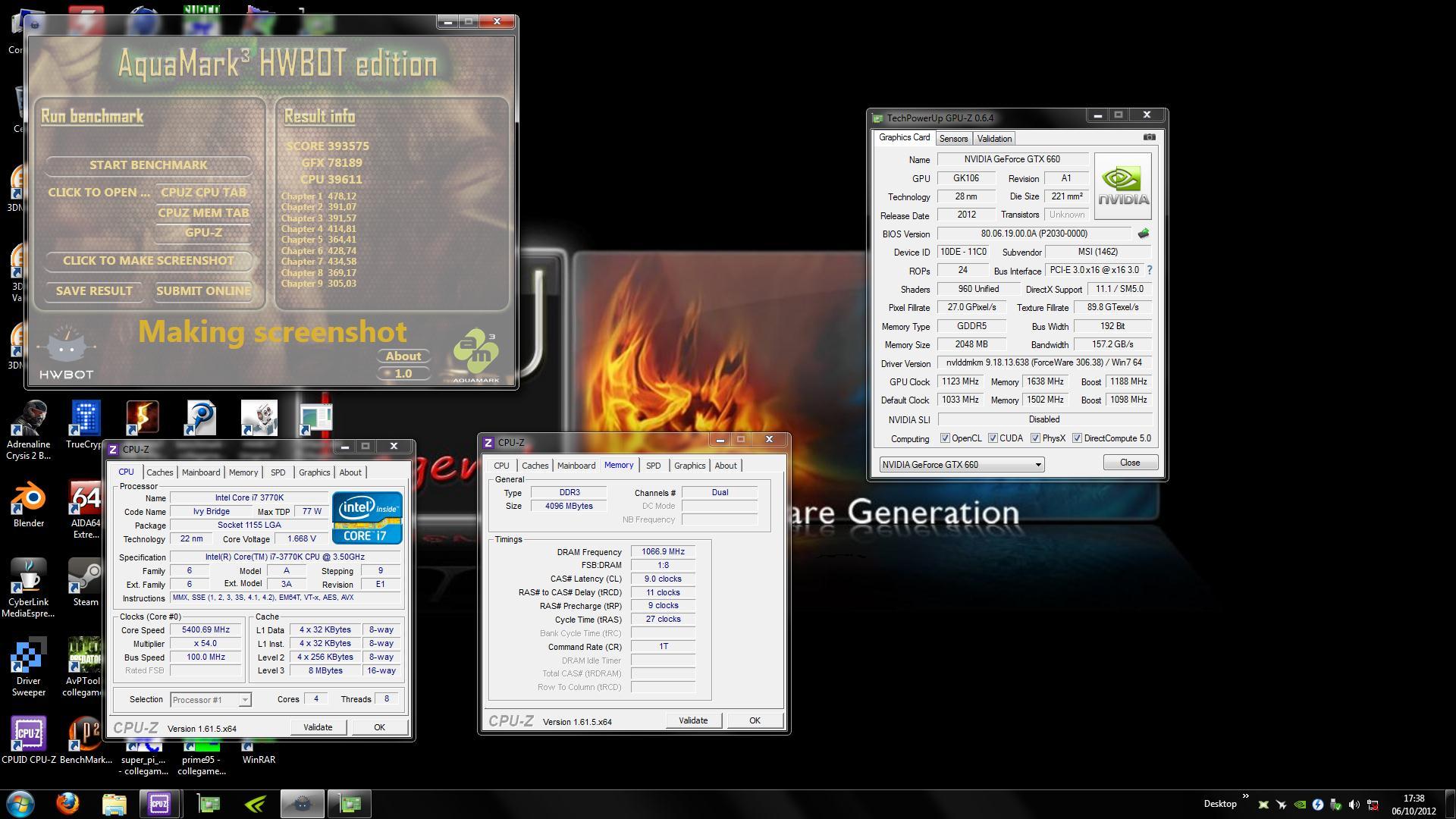Open the Processor #1 selection dropdown
Screen dimensions: 1456x819
[211, 699]
